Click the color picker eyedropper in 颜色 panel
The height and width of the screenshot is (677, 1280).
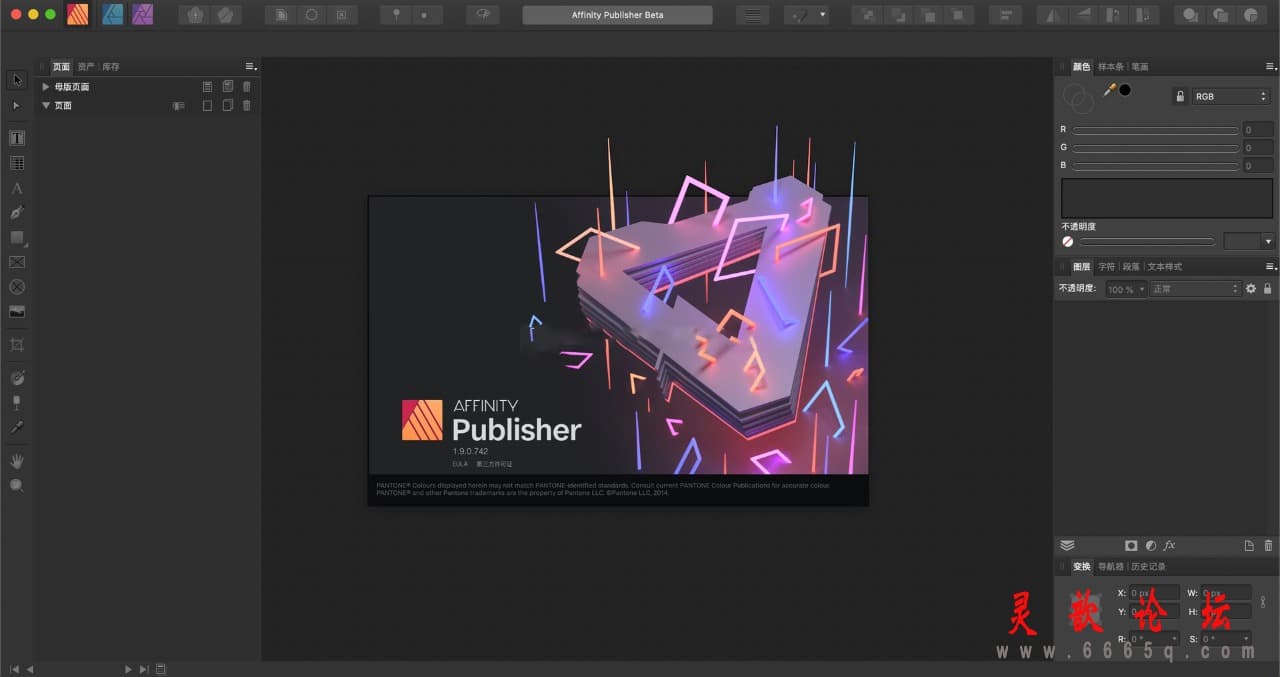(x=1109, y=90)
